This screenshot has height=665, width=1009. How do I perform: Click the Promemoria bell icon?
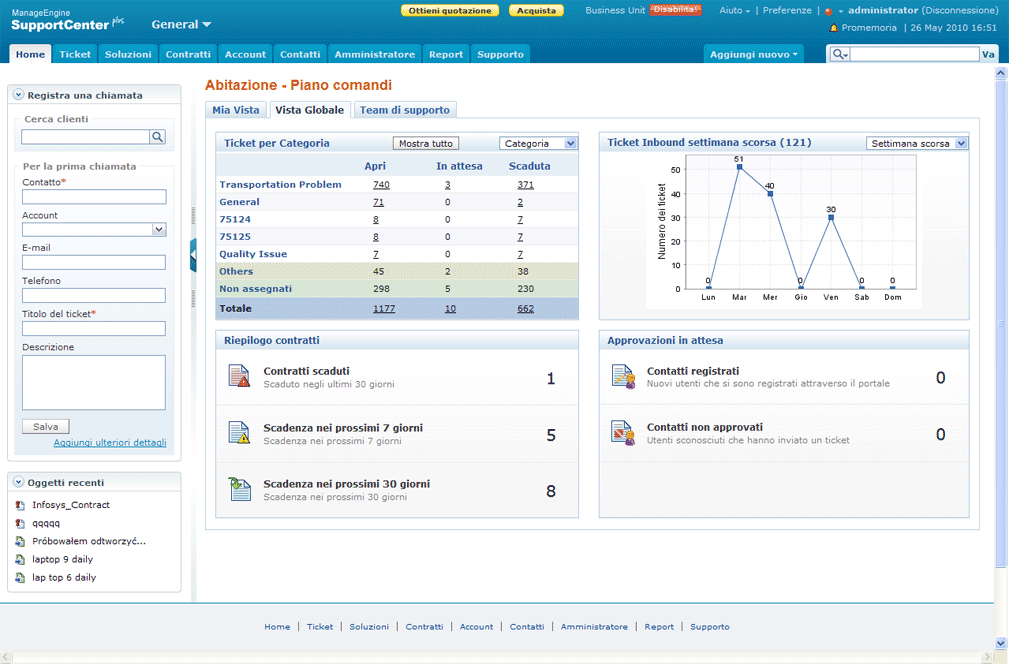[834, 28]
